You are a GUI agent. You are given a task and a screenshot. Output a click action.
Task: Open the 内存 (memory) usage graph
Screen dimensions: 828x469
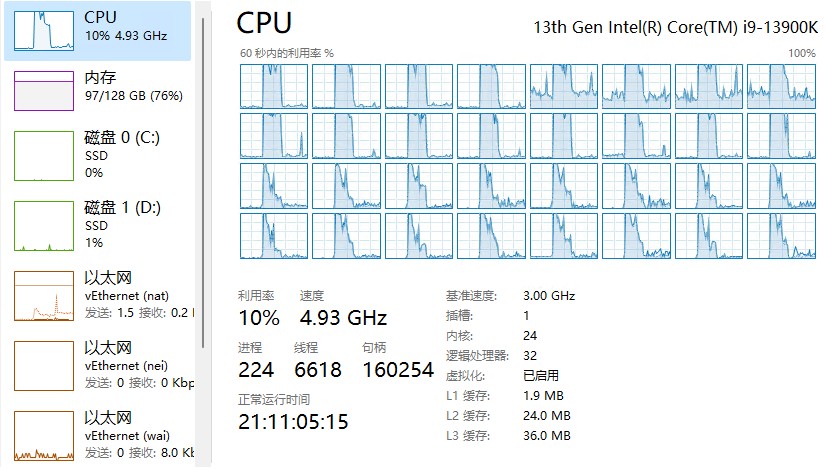point(44,90)
